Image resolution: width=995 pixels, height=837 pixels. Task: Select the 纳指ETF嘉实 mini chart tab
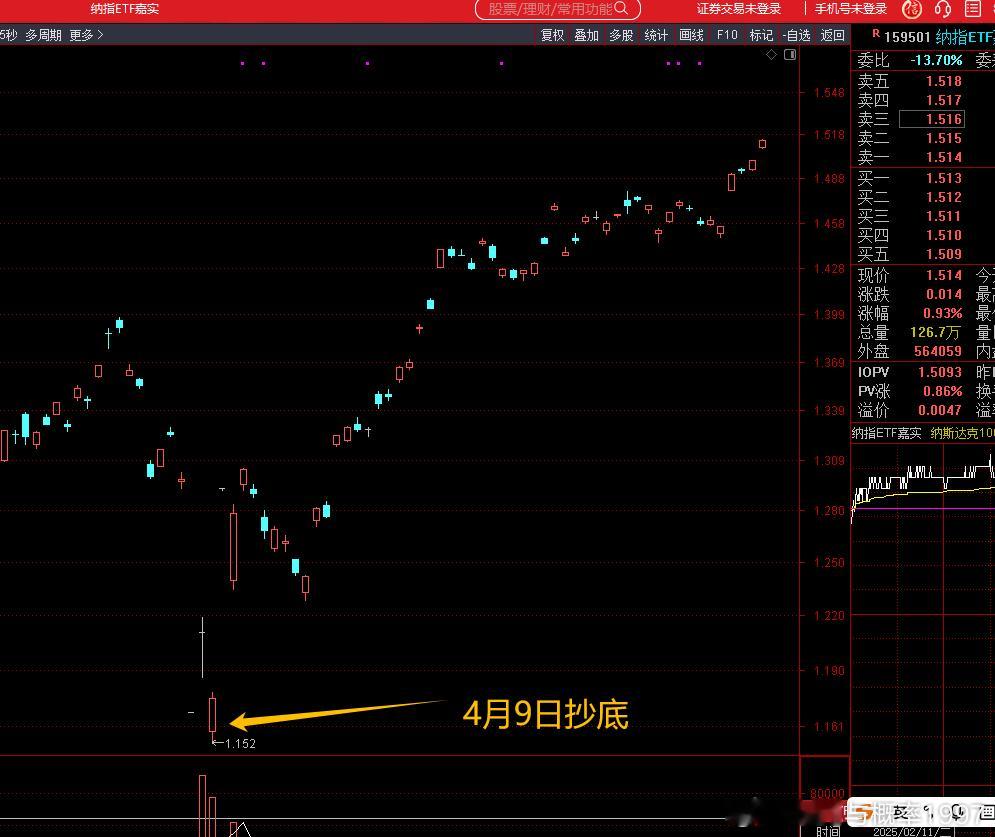[x=886, y=433]
